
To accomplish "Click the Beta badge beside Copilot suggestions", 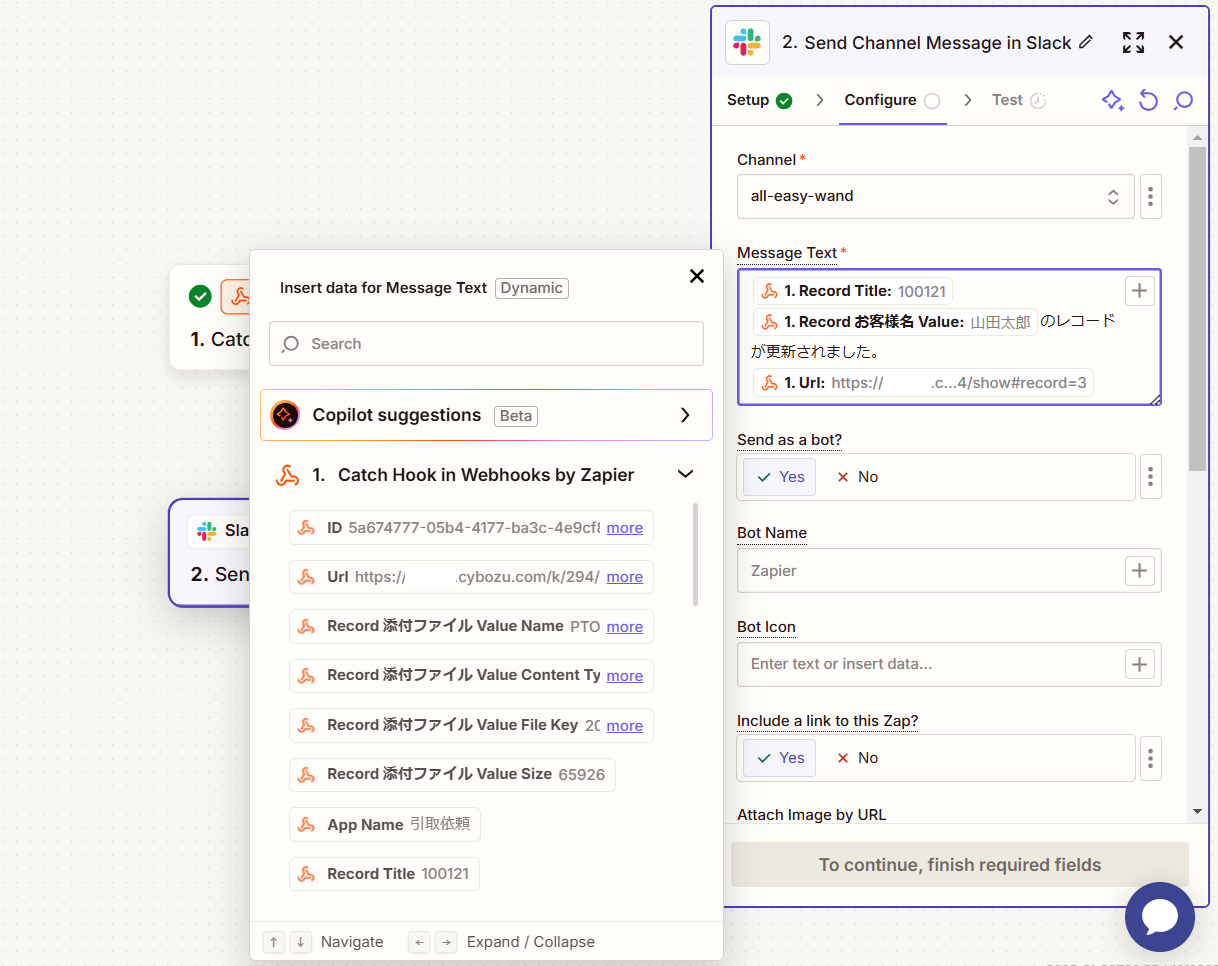I will [x=516, y=415].
